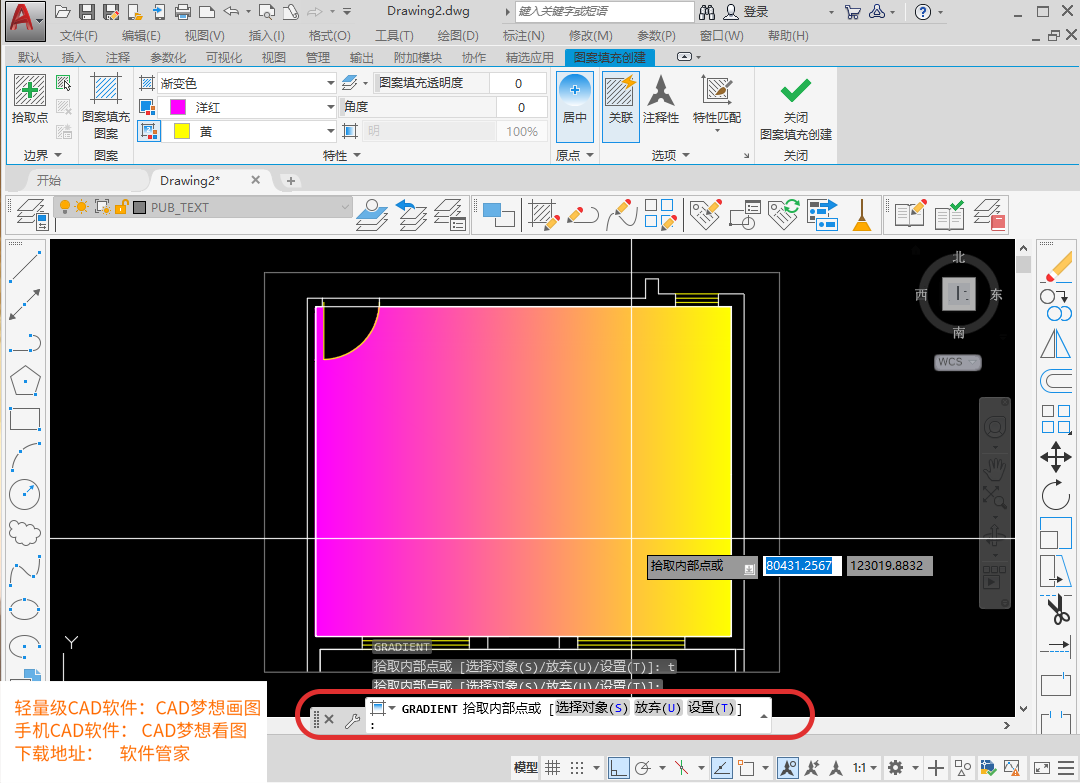Switch to the 开始 document tab
The height and width of the screenshot is (783, 1080).
point(49,180)
